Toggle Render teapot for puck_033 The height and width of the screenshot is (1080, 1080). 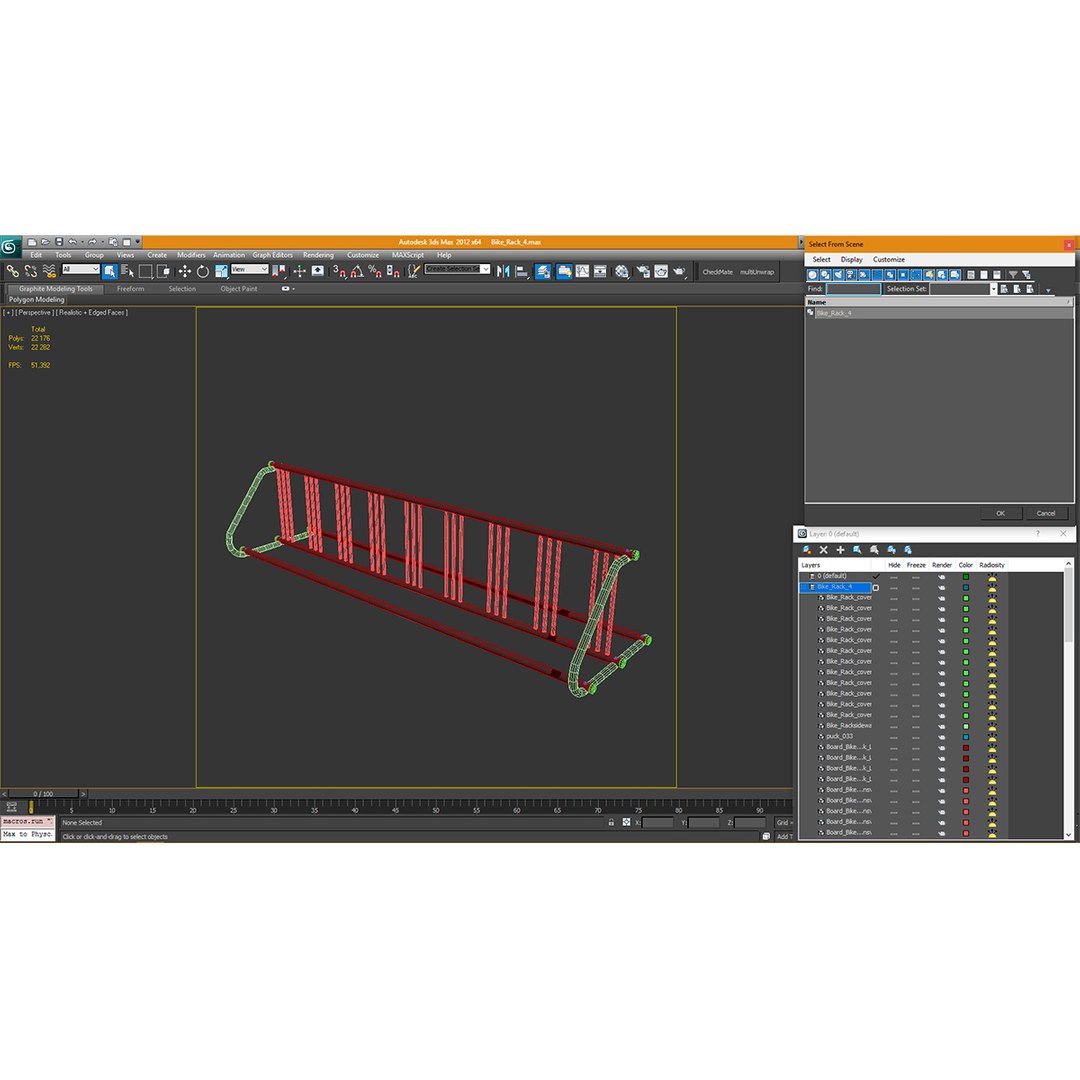942,737
